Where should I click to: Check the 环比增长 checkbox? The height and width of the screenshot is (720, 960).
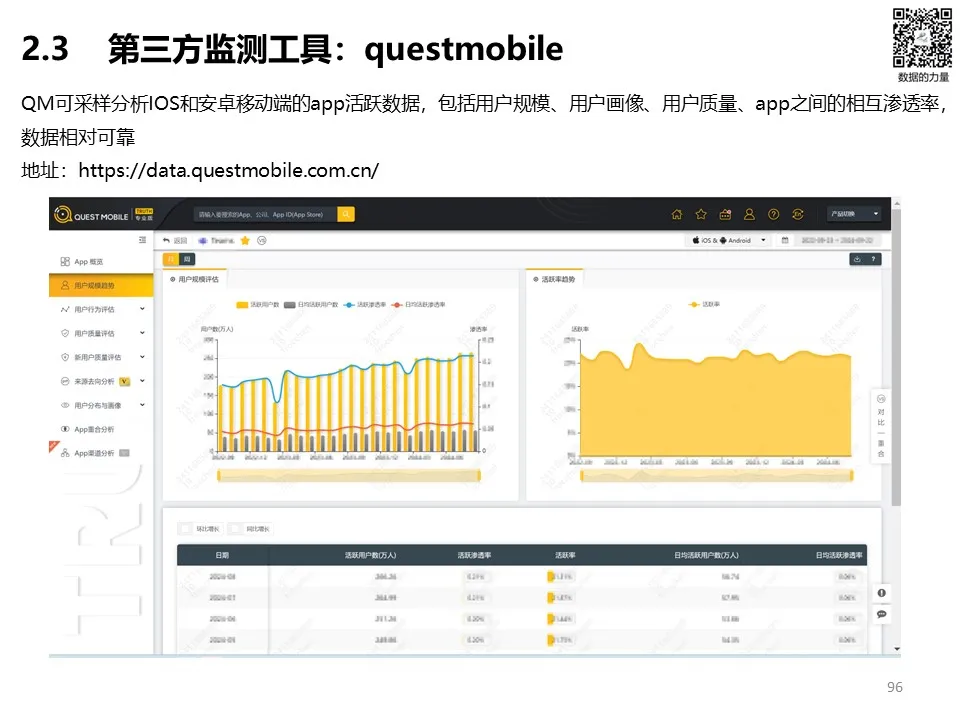(x=184, y=528)
